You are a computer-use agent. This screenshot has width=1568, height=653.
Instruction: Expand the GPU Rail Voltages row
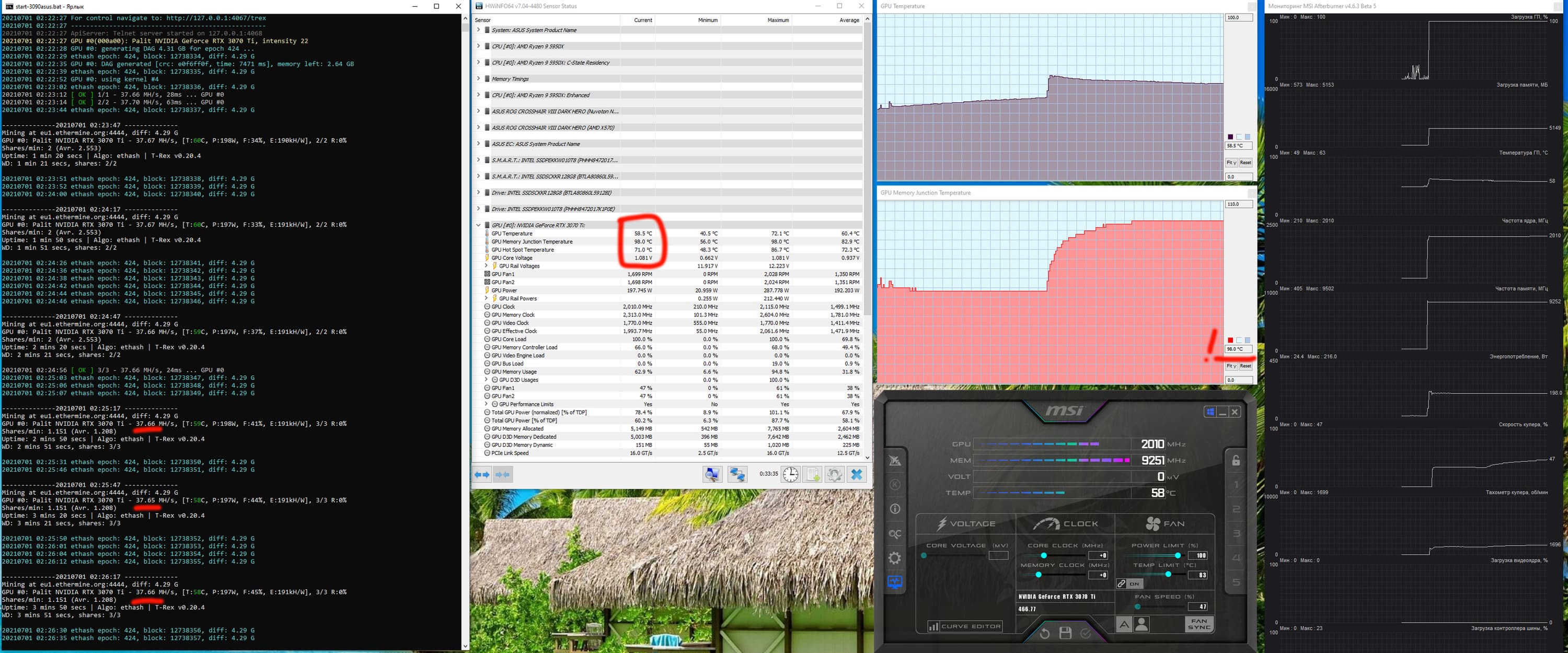pos(486,266)
